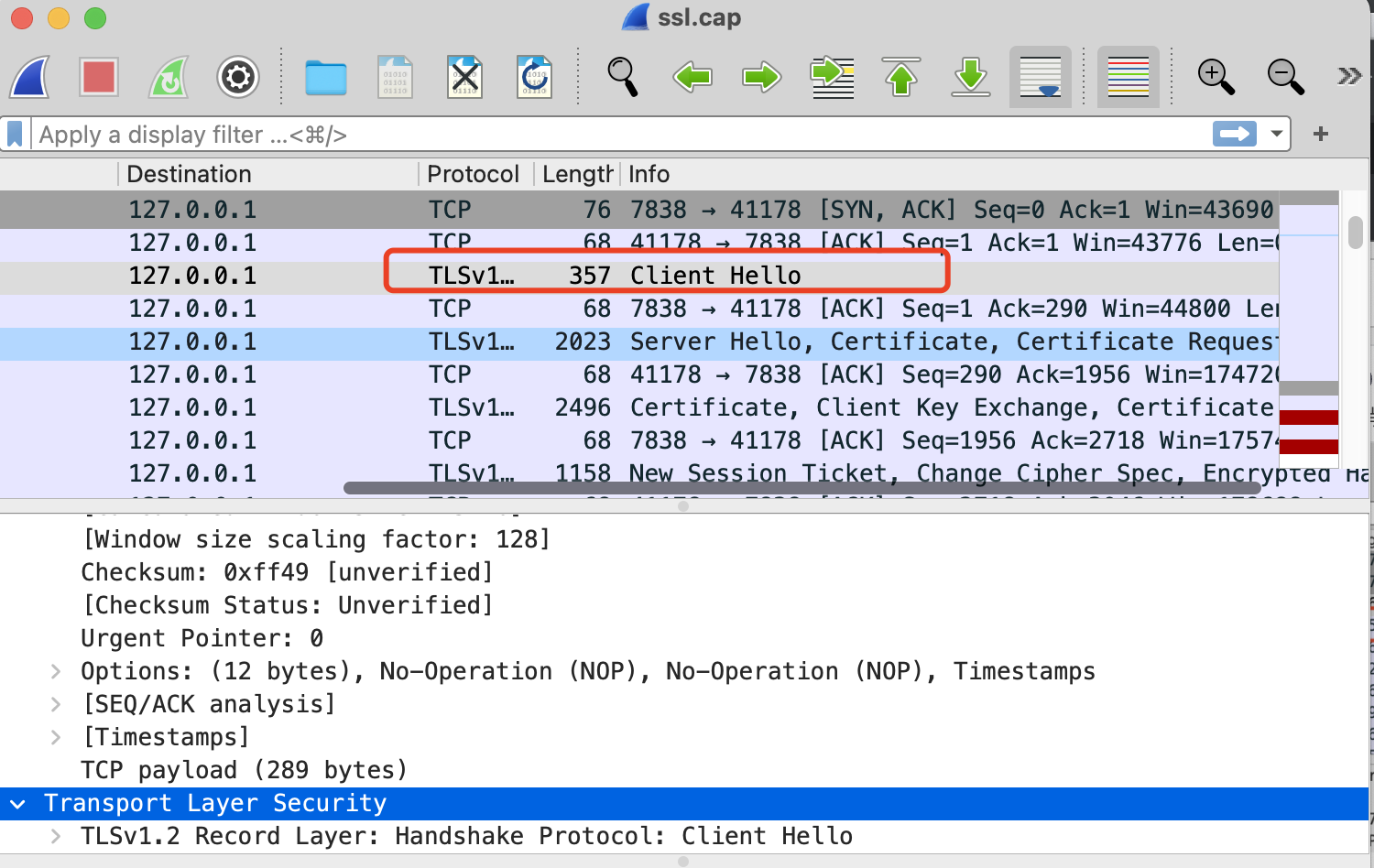The height and width of the screenshot is (868, 1374).
Task: Click the display filter input field
Action: (623, 135)
